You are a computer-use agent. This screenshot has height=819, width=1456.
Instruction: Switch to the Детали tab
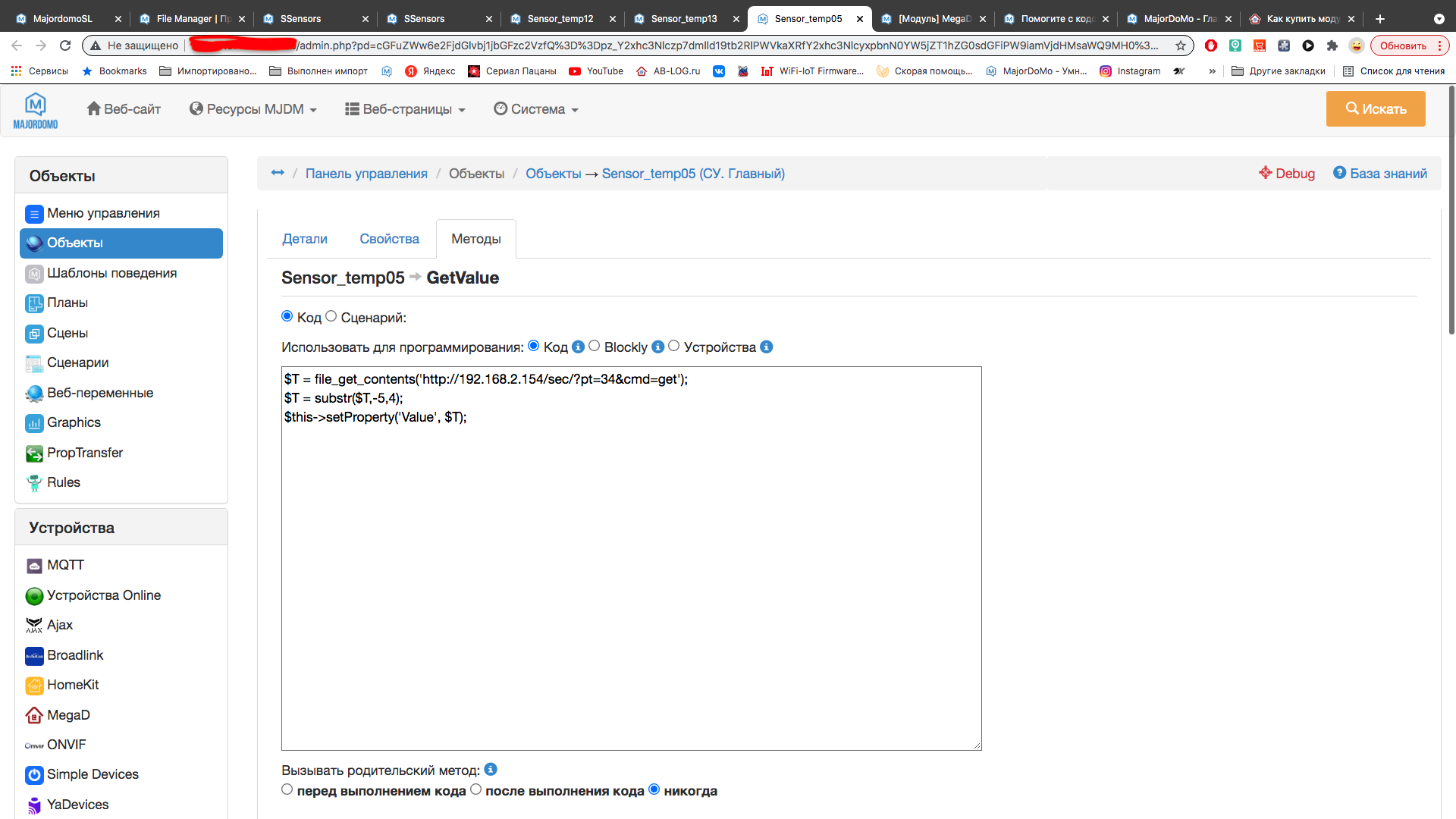pos(305,239)
